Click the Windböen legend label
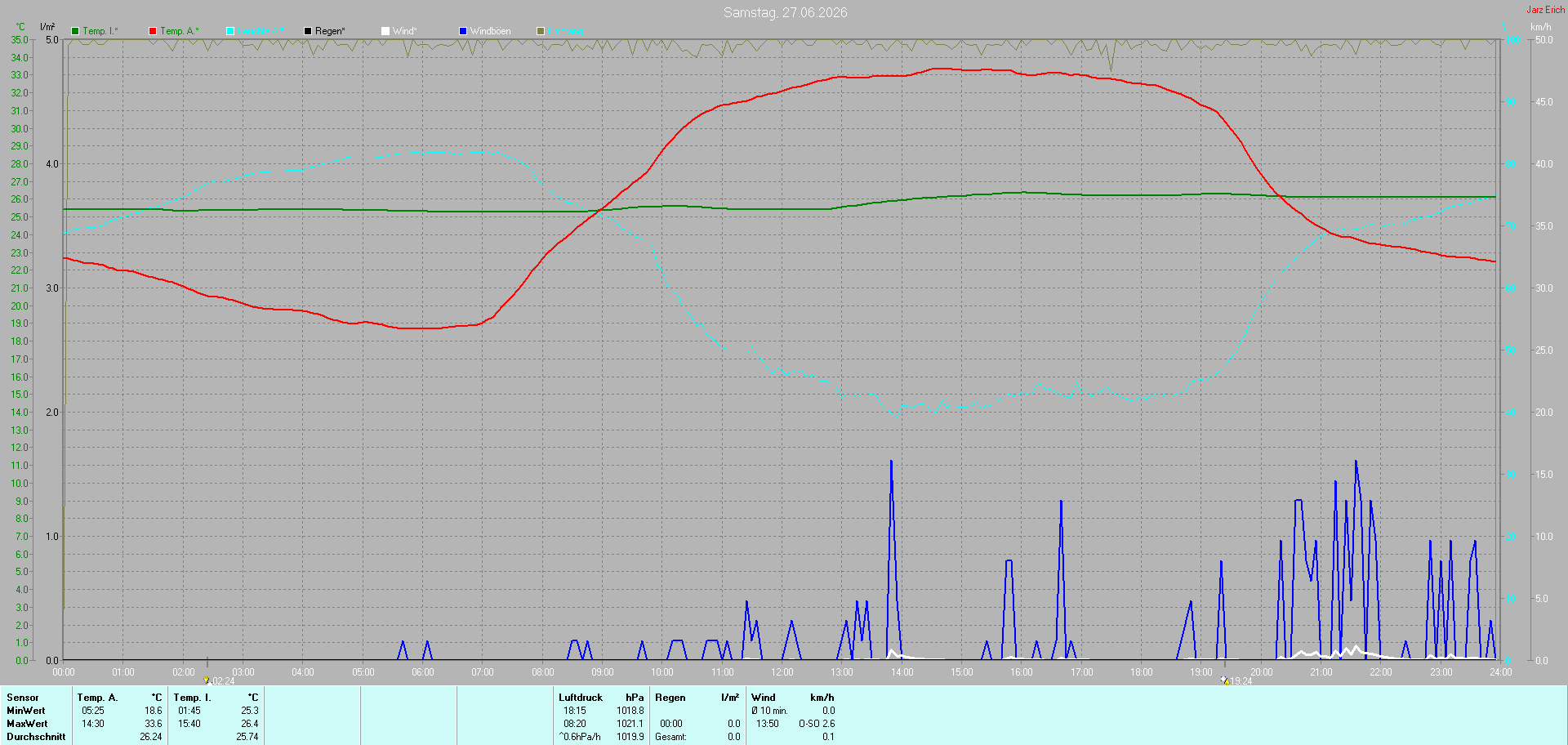Viewport: 1568px width, 745px height. pyautogui.click(x=490, y=31)
